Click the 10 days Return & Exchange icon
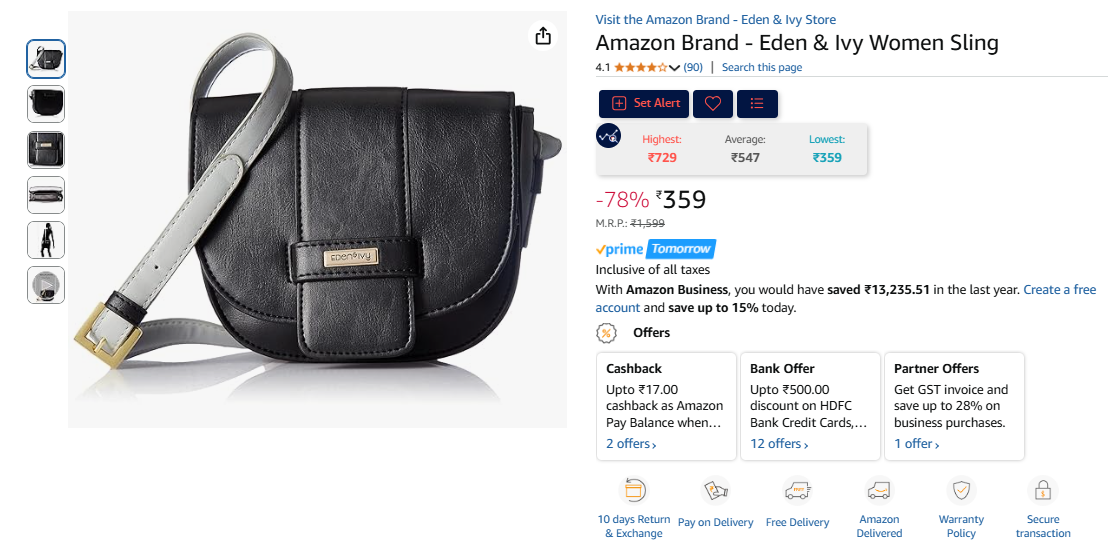Screen dimensions: 1114x546 (633, 490)
